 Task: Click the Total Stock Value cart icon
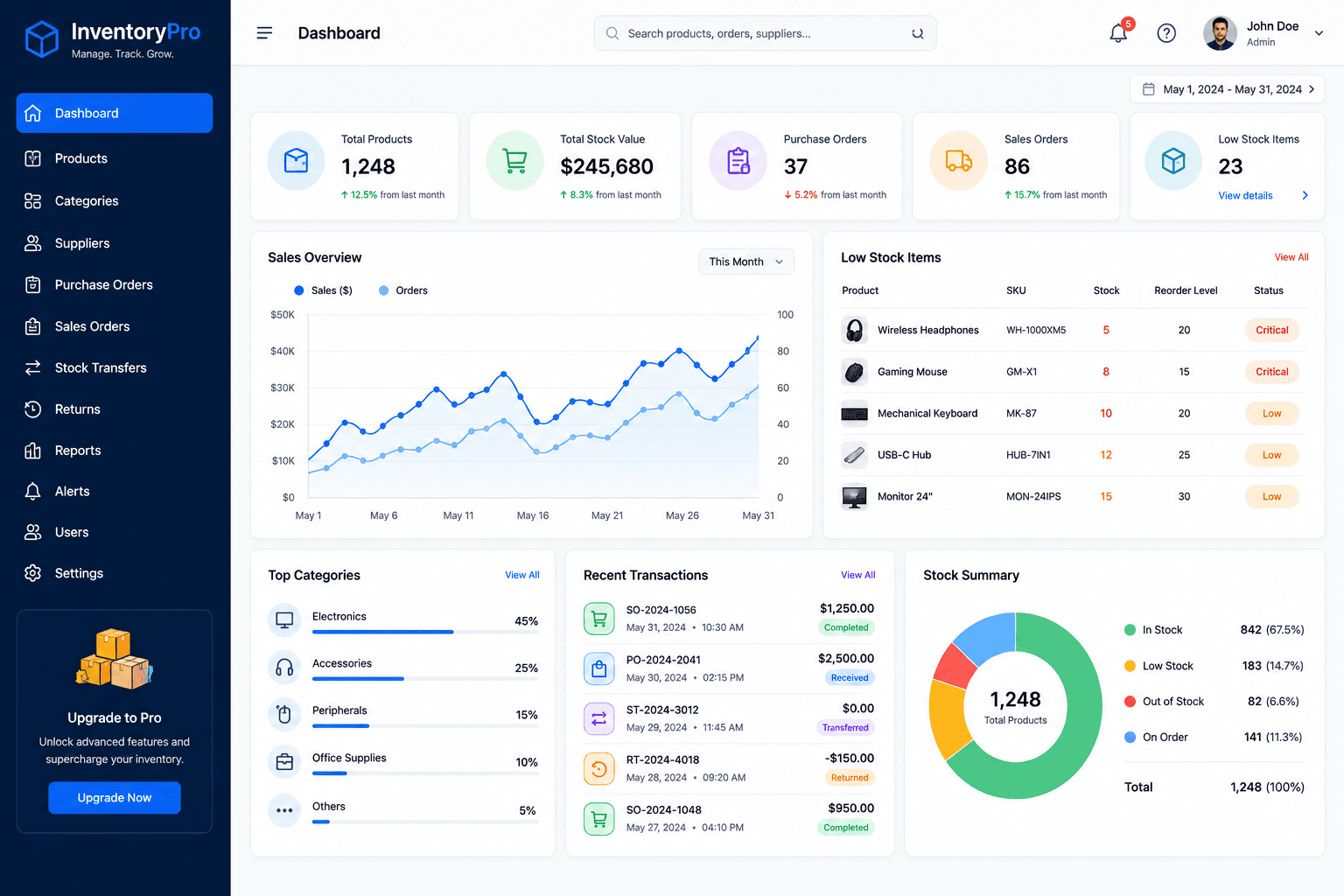tap(515, 160)
